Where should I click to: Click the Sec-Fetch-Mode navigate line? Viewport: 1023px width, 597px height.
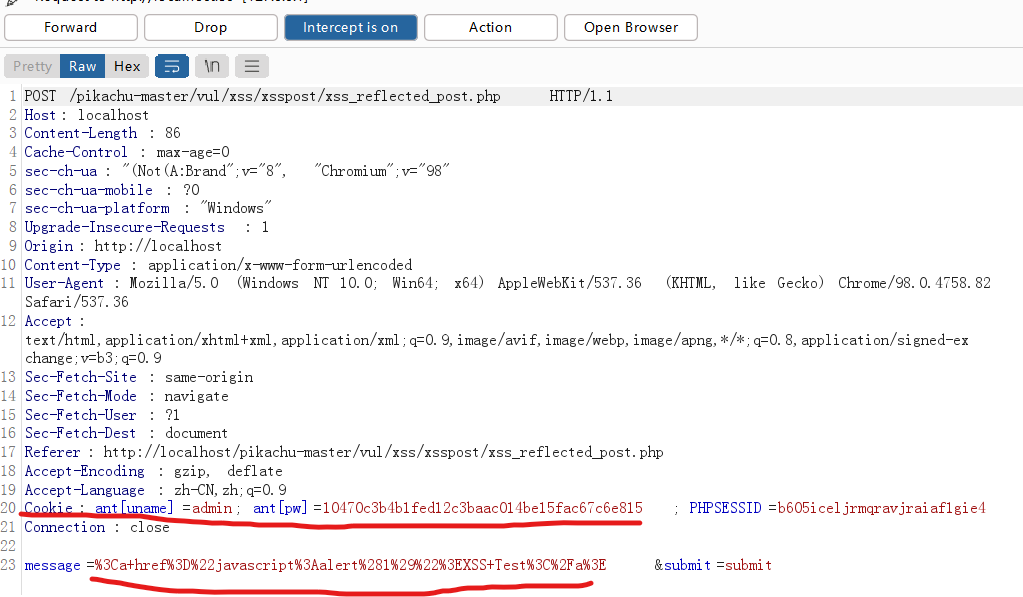[x=127, y=396]
